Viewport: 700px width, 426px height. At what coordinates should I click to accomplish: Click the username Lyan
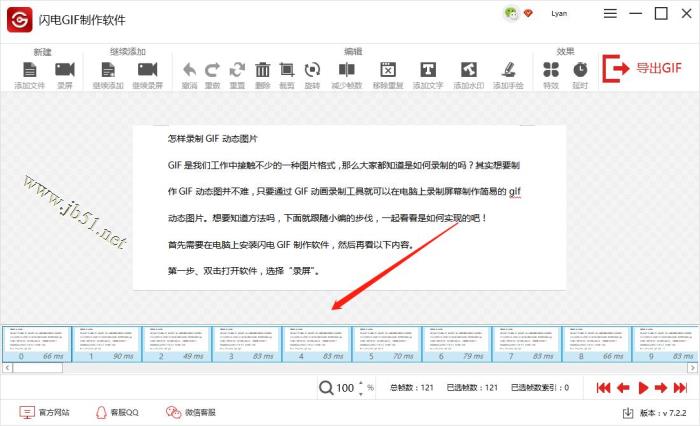click(x=559, y=13)
